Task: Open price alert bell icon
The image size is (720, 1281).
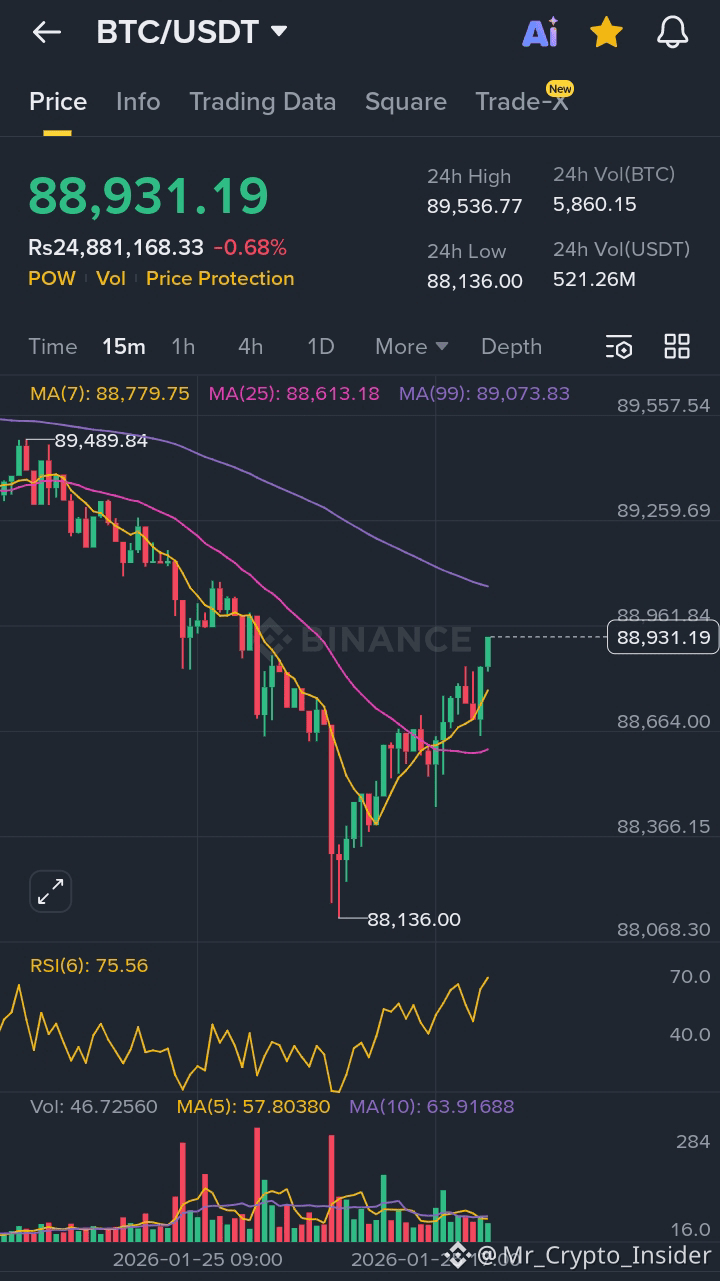Action: [673, 33]
